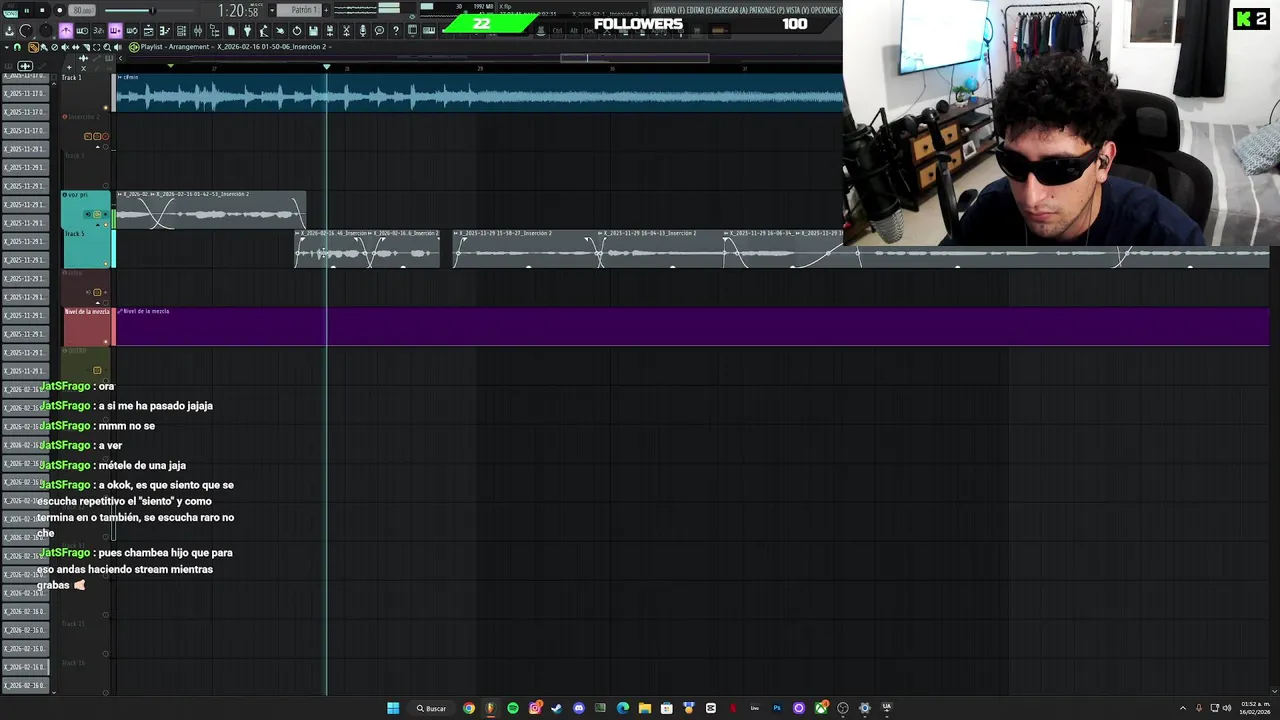Open AGREGAR menu

(x=730, y=10)
